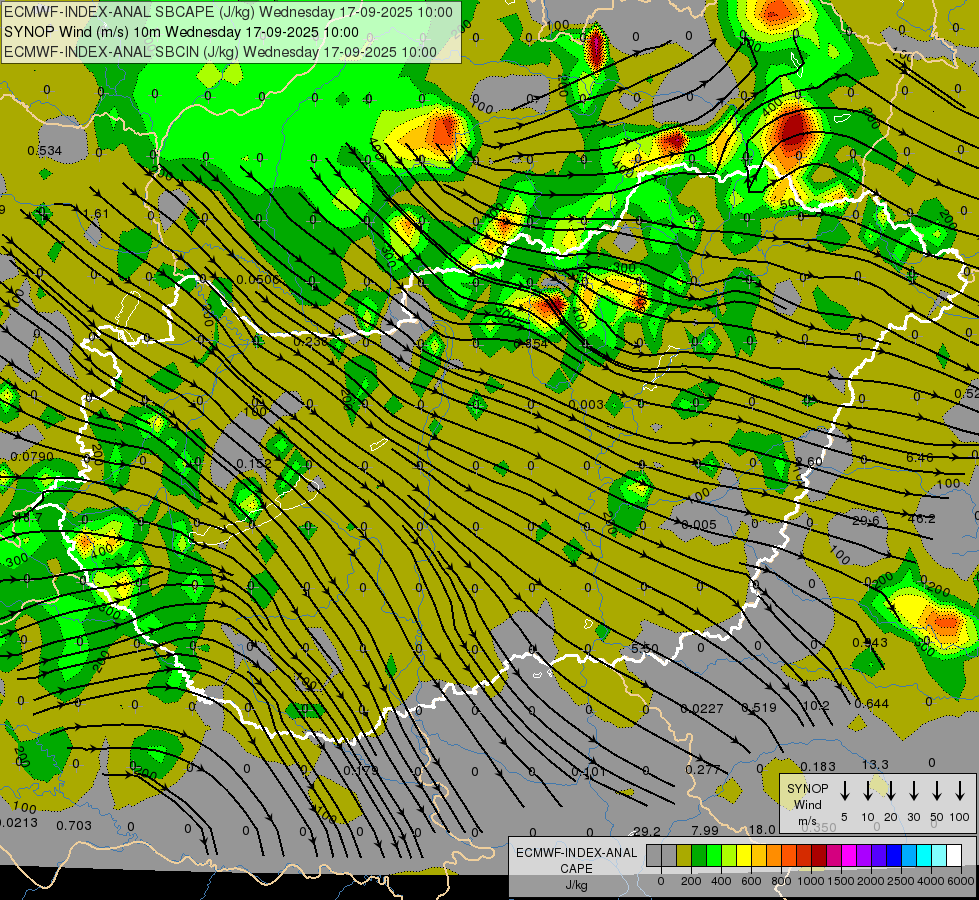Click the 1000 tick label on the CAPE legend
This screenshot has width=979, height=900.
click(x=811, y=881)
